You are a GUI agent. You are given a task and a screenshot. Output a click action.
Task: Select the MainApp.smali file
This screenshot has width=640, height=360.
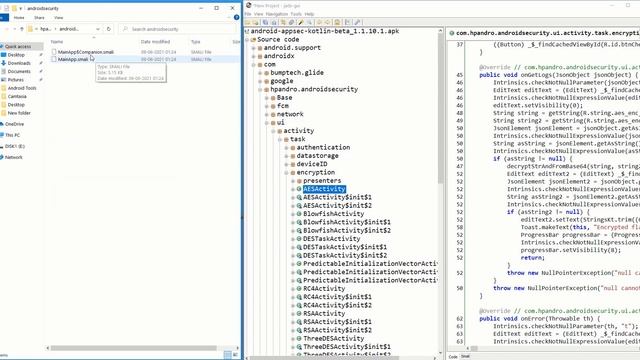[73, 59]
